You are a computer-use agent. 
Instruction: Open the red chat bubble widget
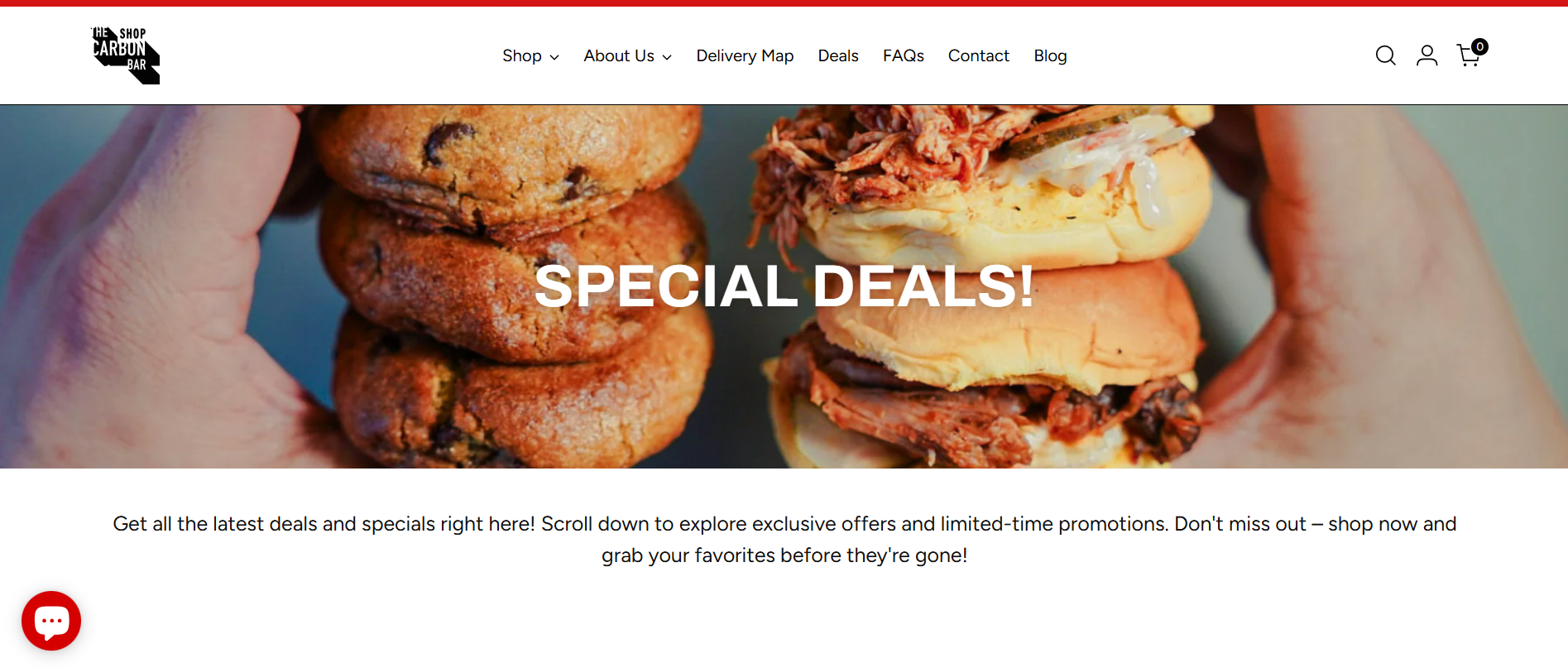tap(51, 621)
